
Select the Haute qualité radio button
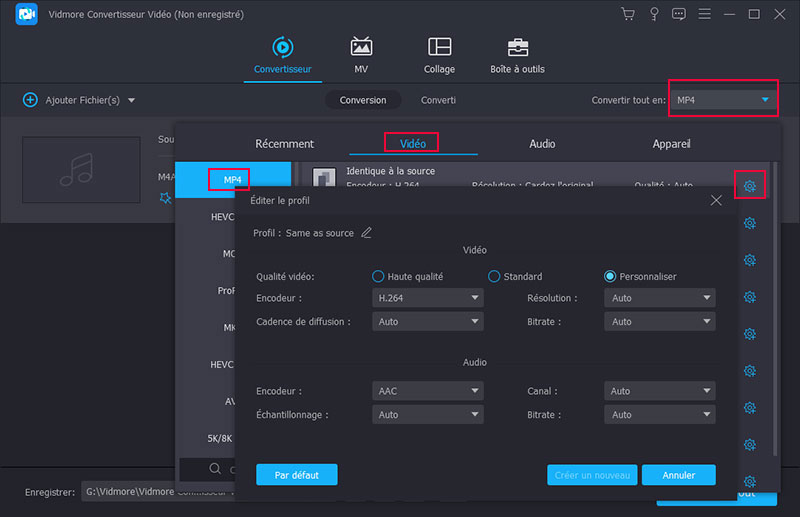tap(378, 277)
